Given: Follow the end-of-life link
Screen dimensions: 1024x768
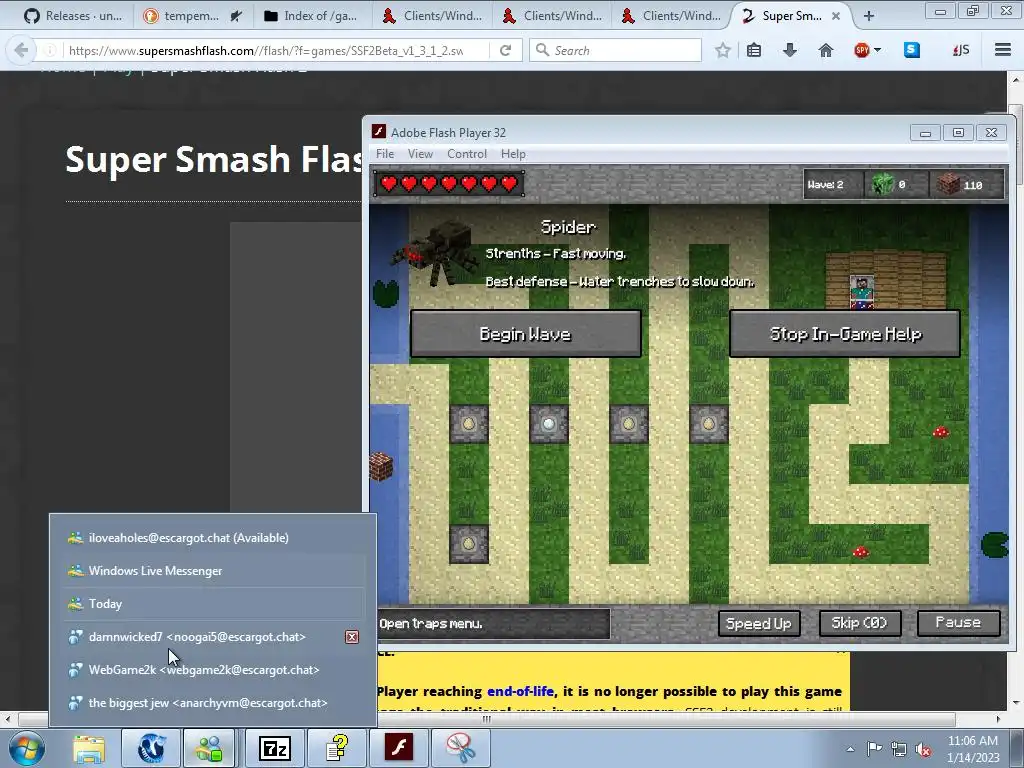Looking at the screenshot, I should pos(520,691).
